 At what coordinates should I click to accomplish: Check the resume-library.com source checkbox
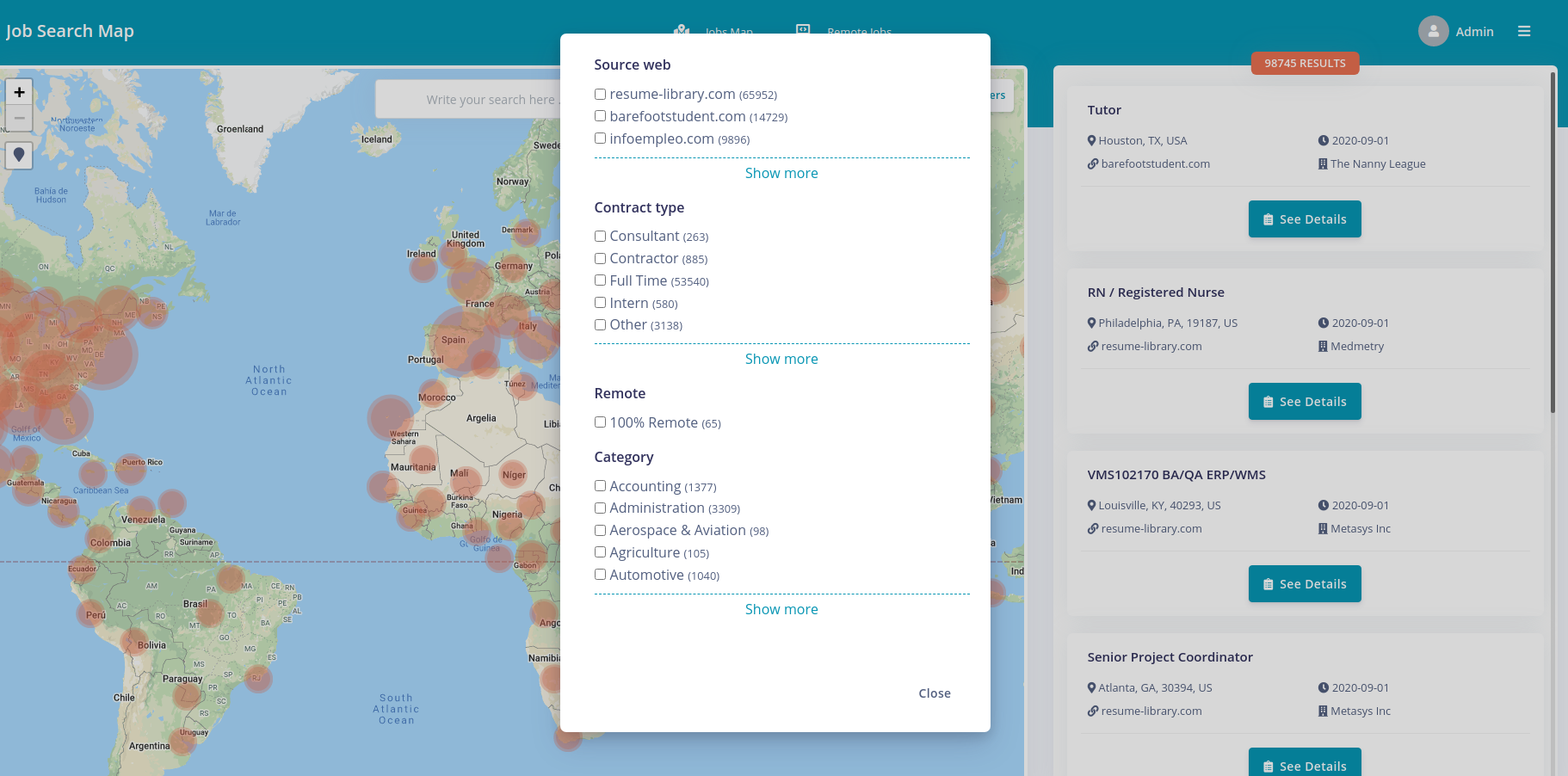(600, 94)
